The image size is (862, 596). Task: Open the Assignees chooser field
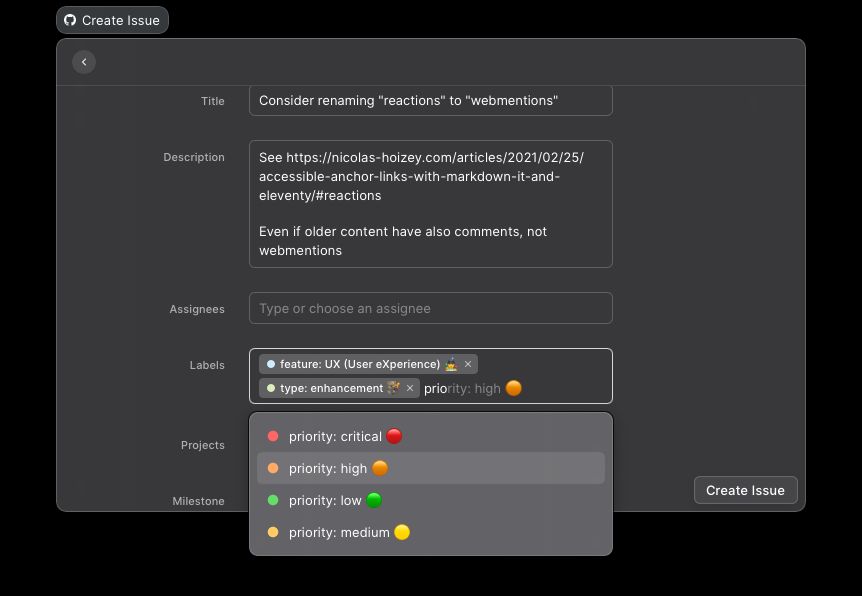click(430, 308)
